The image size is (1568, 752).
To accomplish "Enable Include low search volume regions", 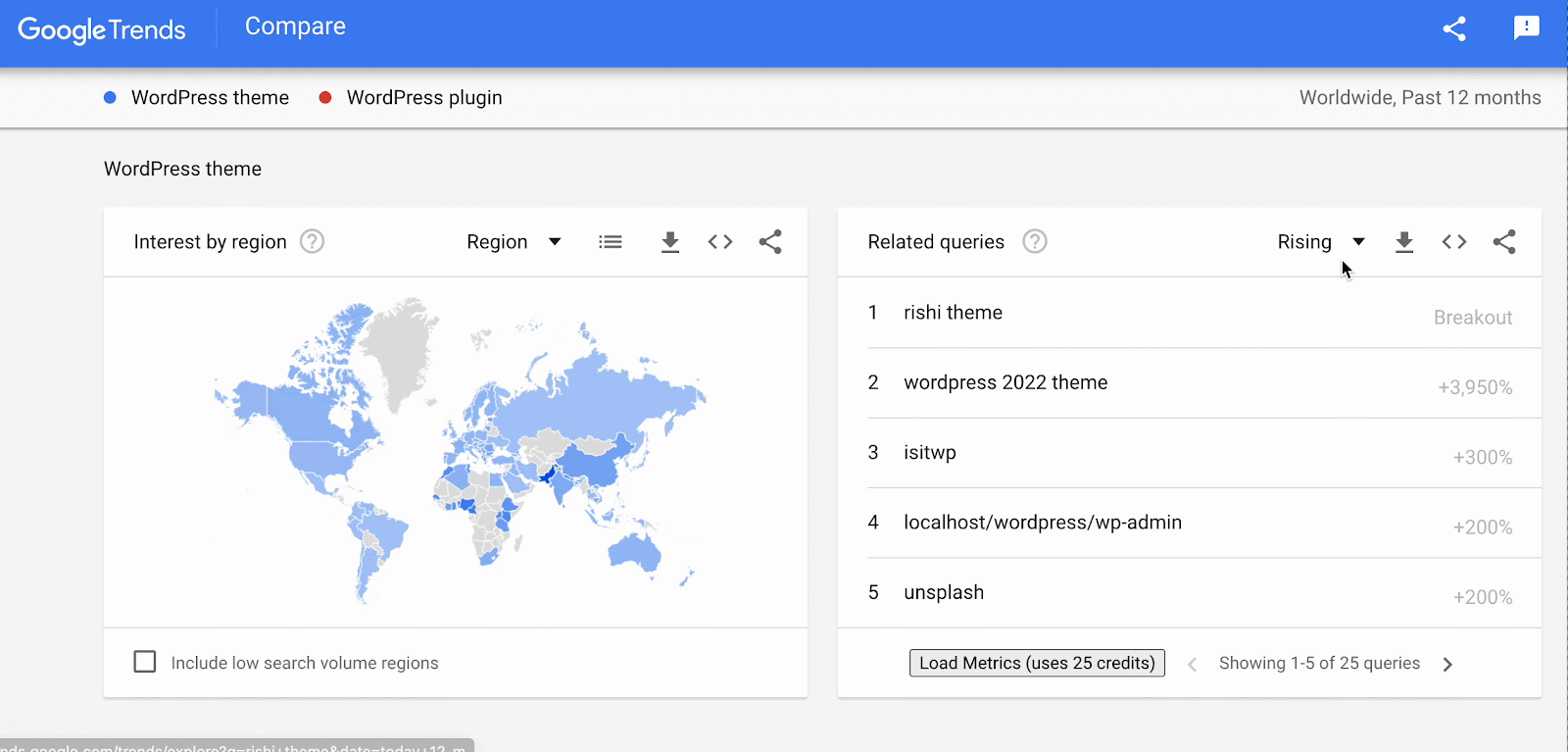I will tap(145, 662).
